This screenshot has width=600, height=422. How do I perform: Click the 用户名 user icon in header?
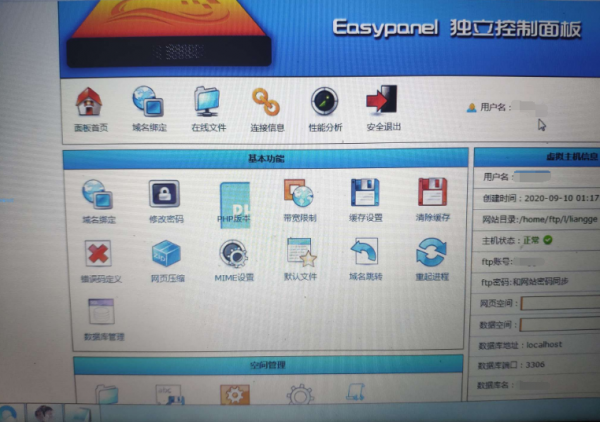pyautogui.click(x=471, y=108)
